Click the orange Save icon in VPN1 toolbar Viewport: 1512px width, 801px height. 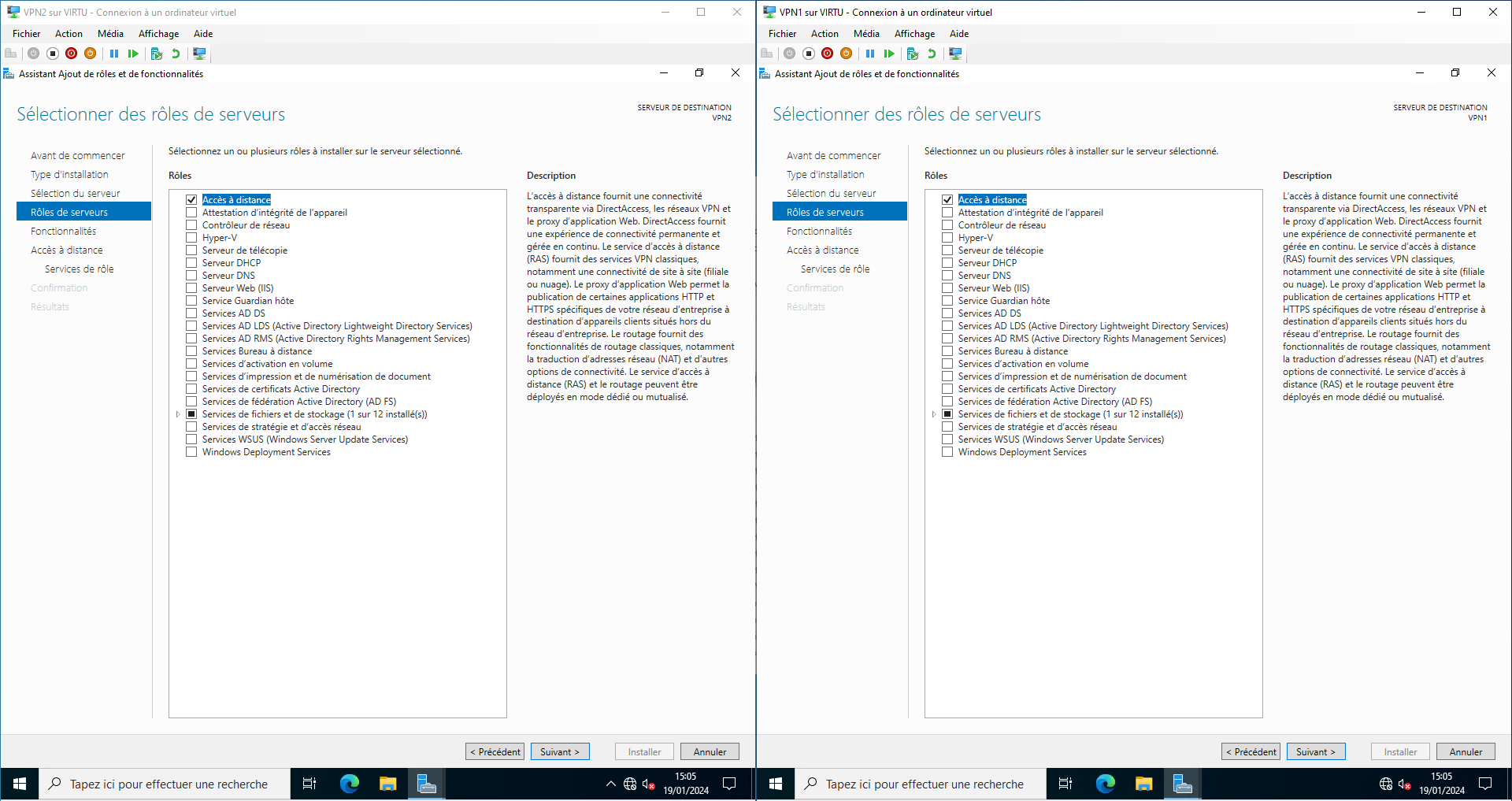(847, 54)
